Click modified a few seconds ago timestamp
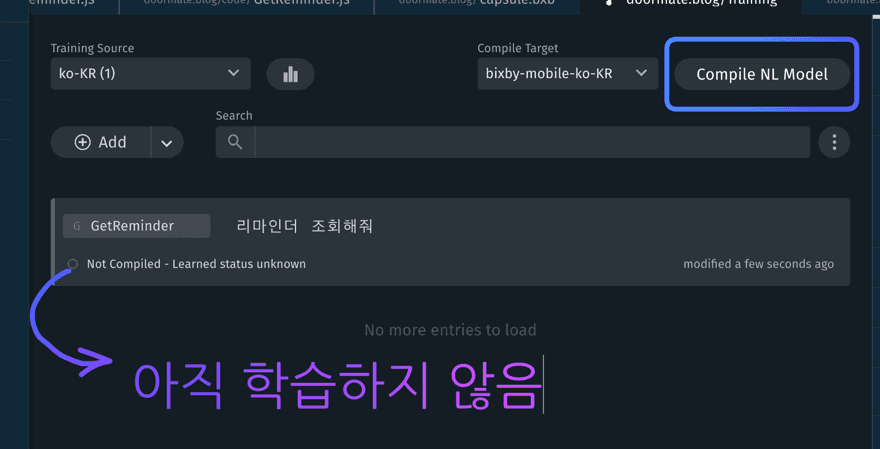The image size is (880, 449). coord(758,264)
